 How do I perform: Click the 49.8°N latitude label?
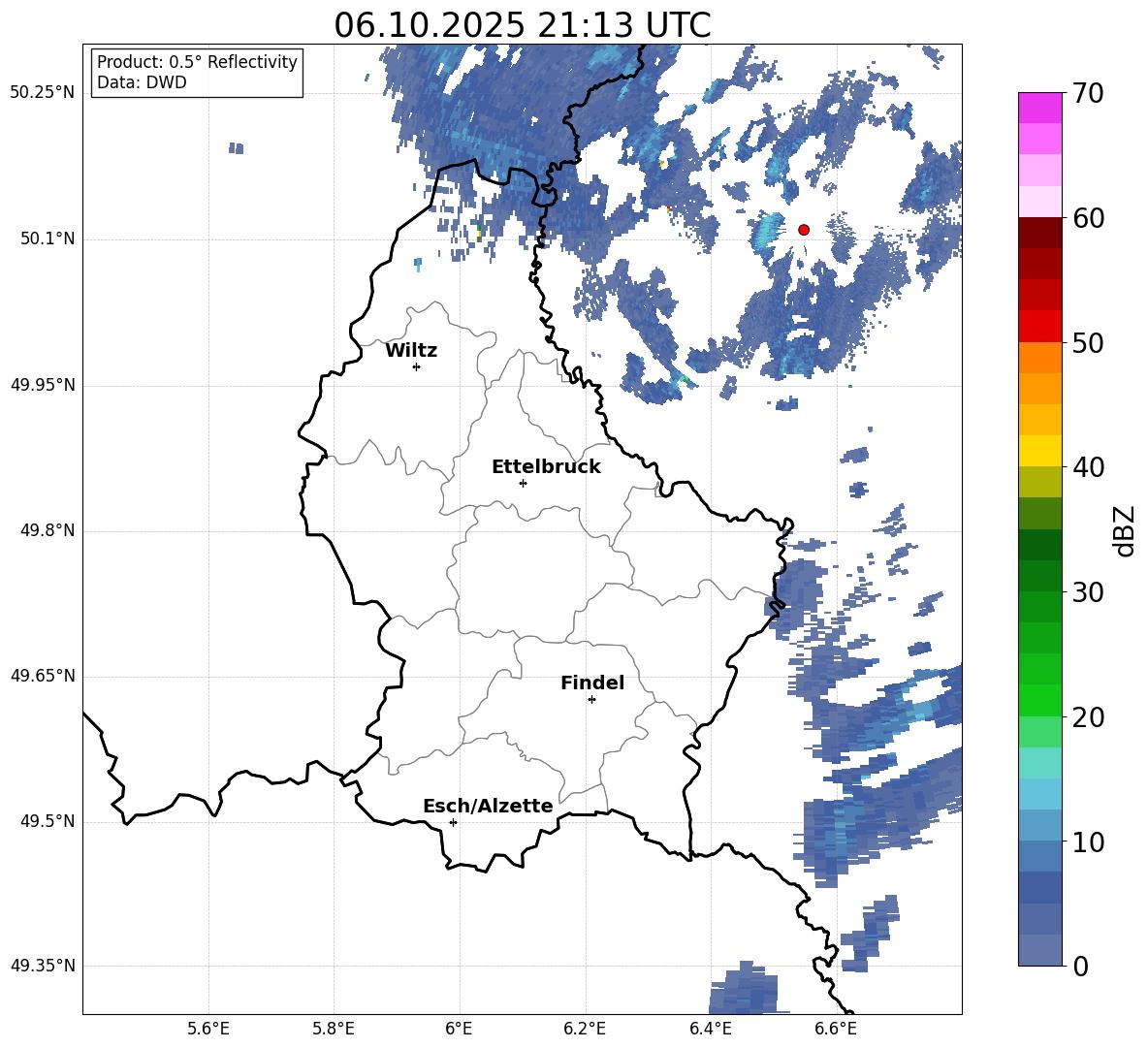click(48, 530)
